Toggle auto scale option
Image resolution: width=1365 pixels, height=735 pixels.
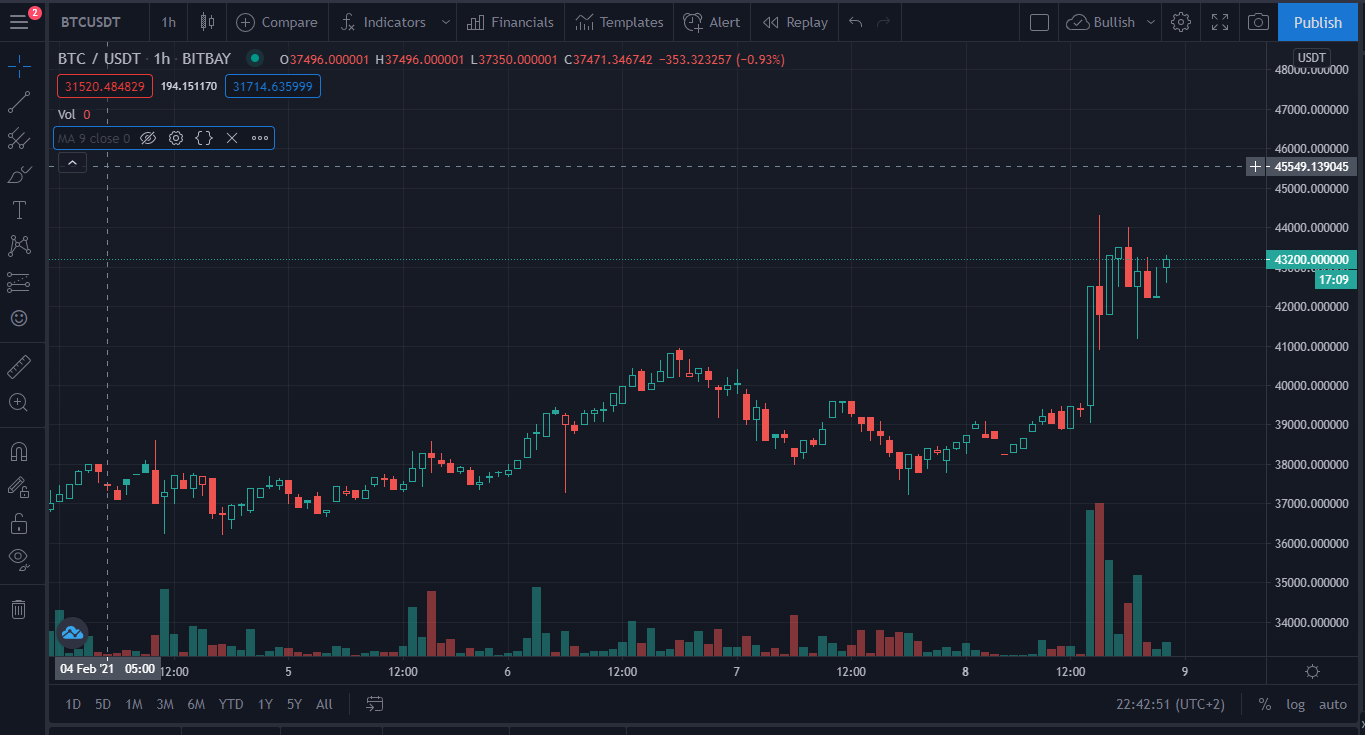point(1333,704)
